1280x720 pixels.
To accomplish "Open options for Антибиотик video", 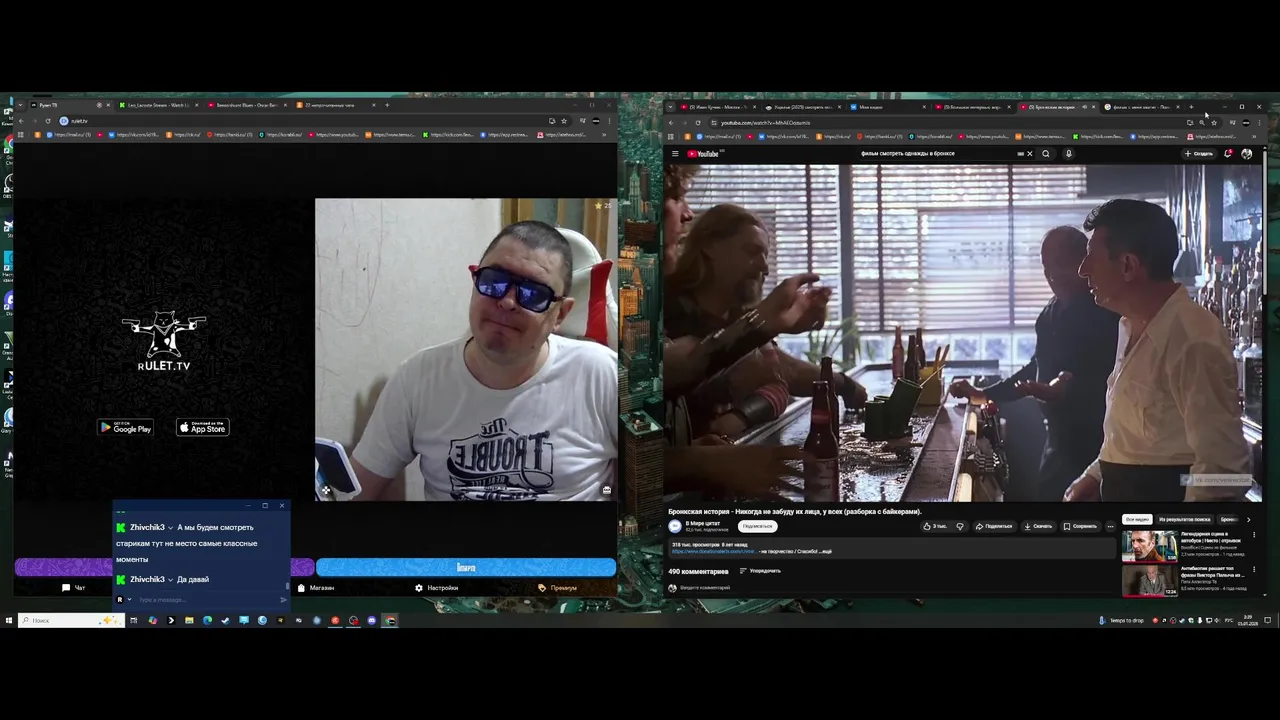I will pos(1254,569).
